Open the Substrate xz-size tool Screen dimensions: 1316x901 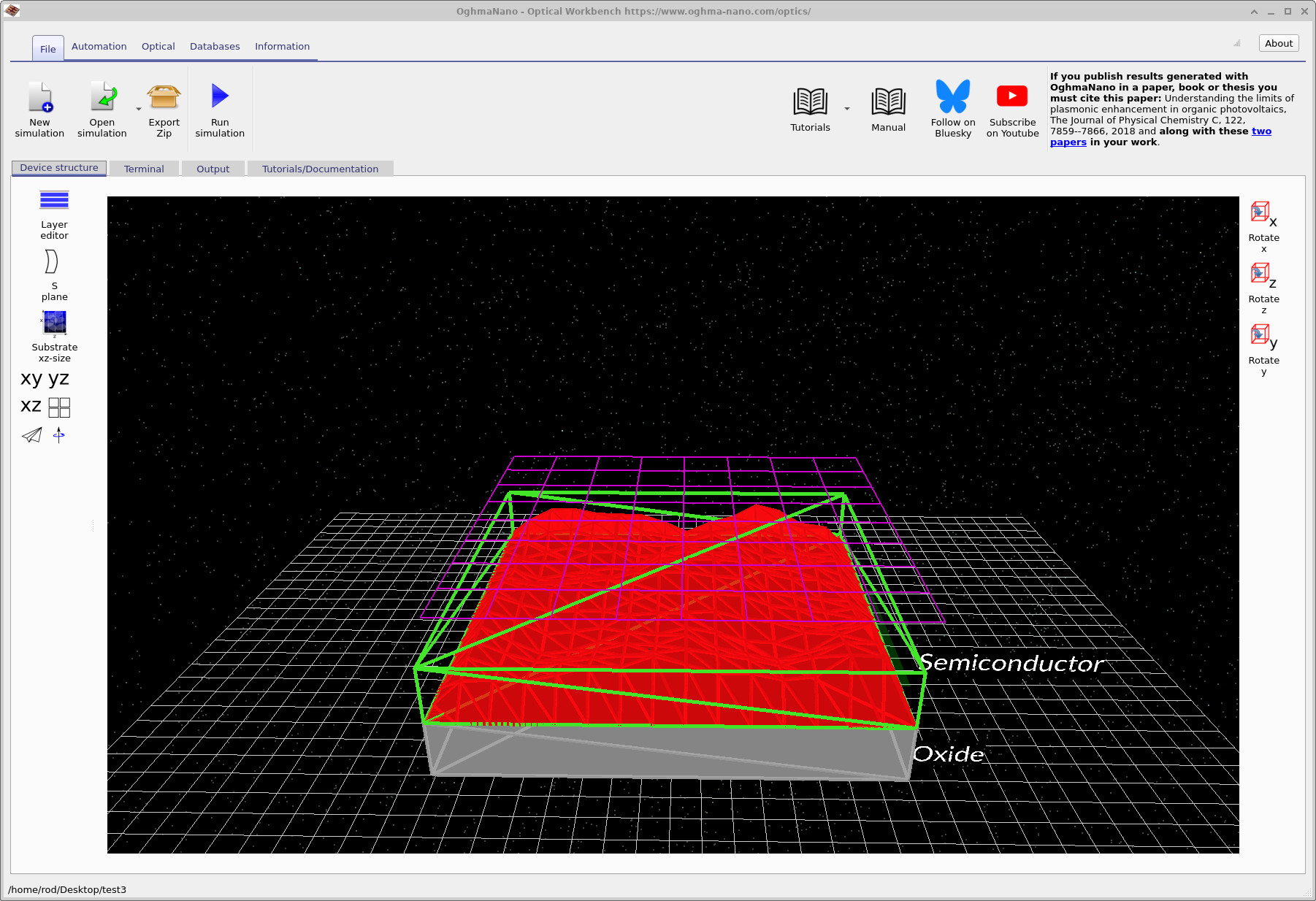click(x=54, y=323)
